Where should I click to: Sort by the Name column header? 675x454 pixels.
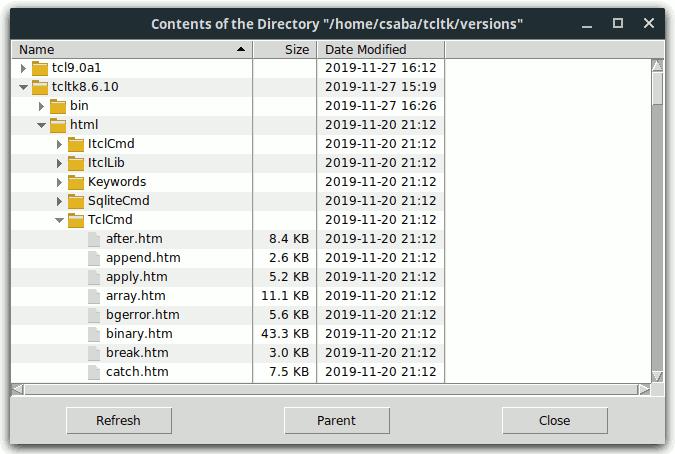click(x=130, y=49)
